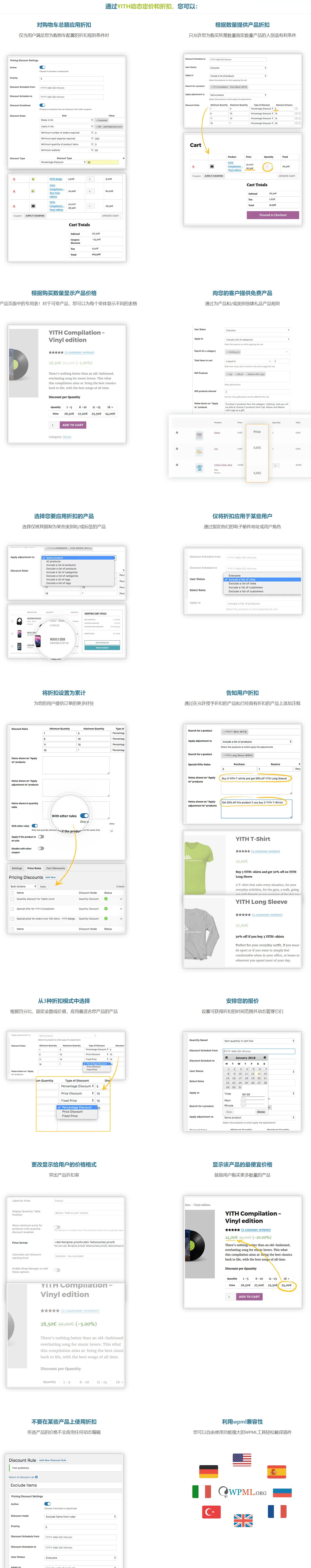
Task: Toggle Disable with other coupon switch
Action: point(41,848)
